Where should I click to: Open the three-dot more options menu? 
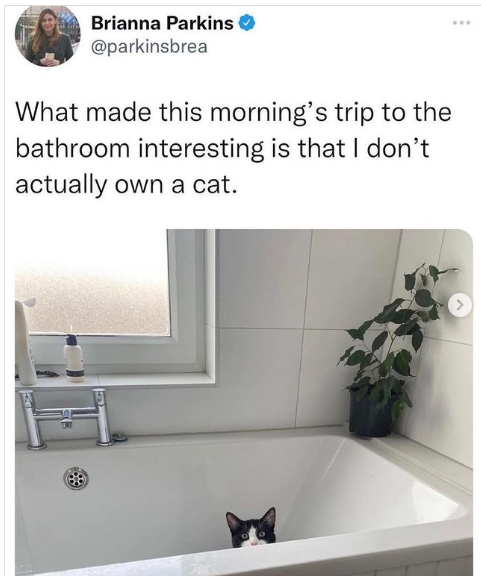[461, 23]
